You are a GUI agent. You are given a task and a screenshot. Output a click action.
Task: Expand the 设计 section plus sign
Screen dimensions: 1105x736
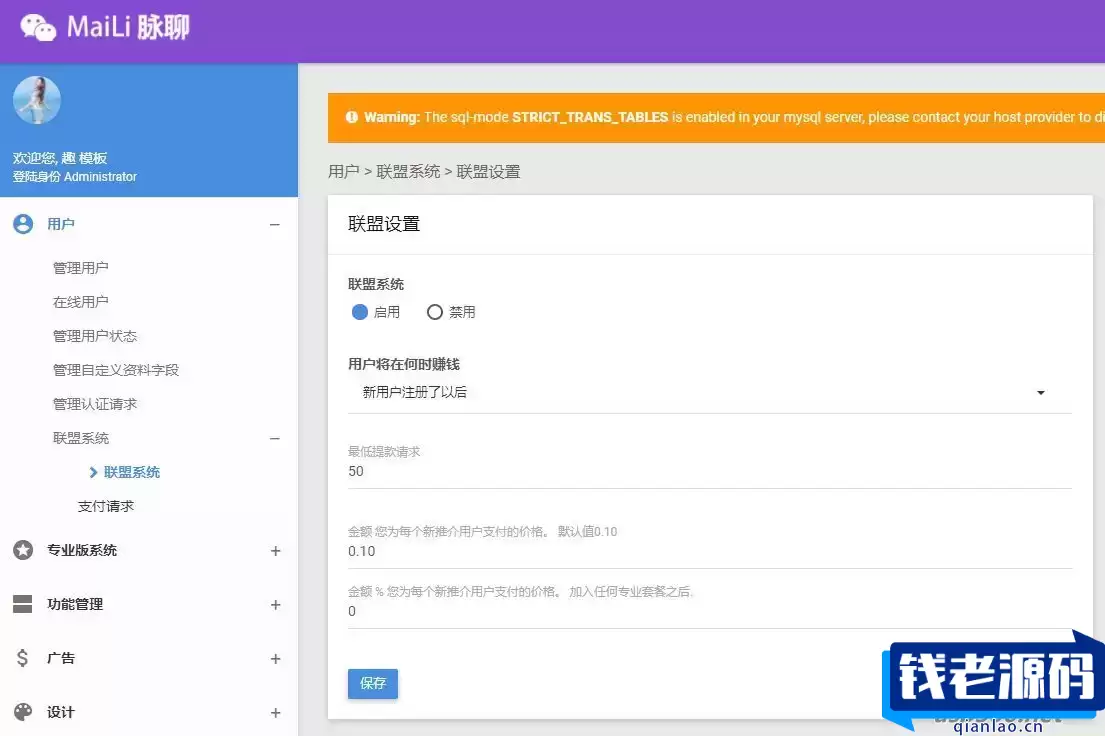[x=276, y=713]
